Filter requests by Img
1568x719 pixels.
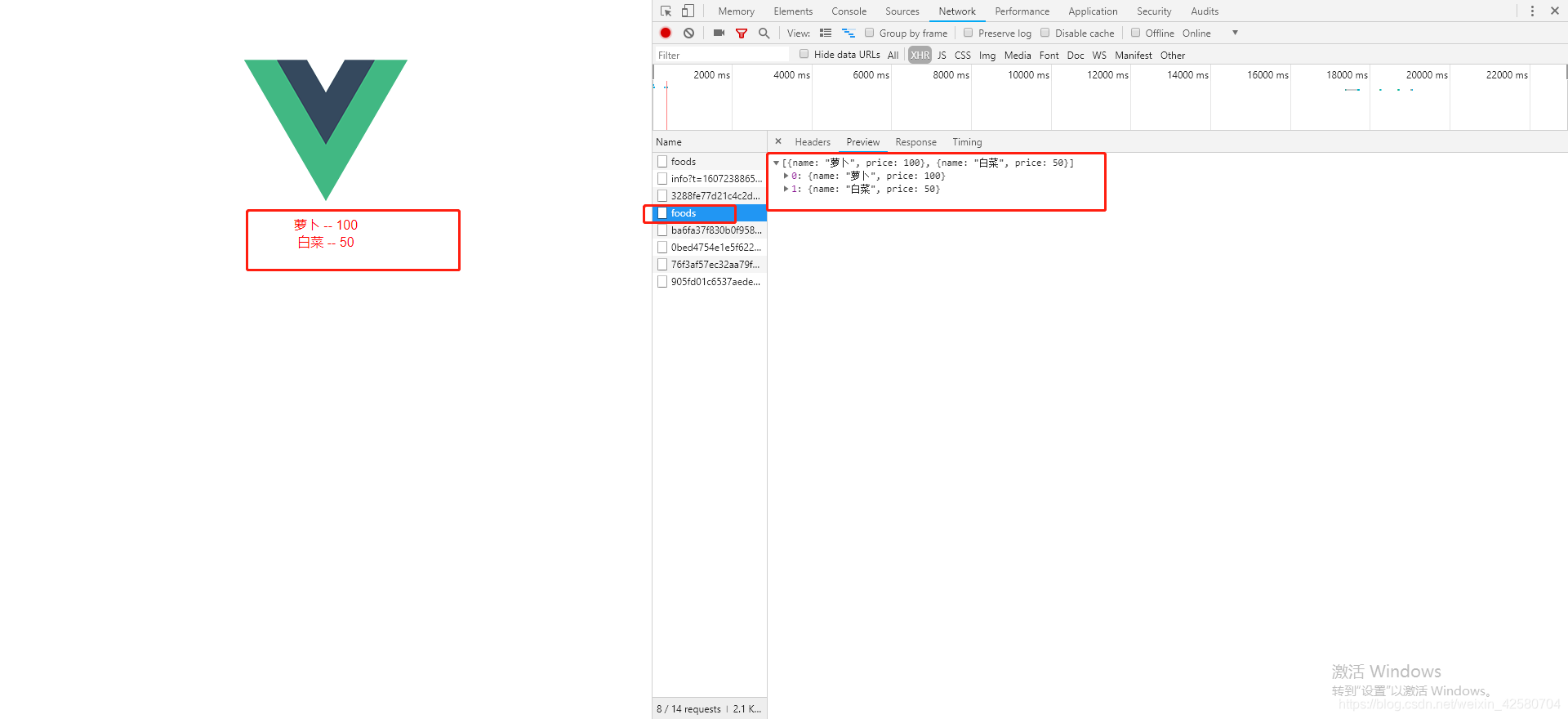coord(987,56)
